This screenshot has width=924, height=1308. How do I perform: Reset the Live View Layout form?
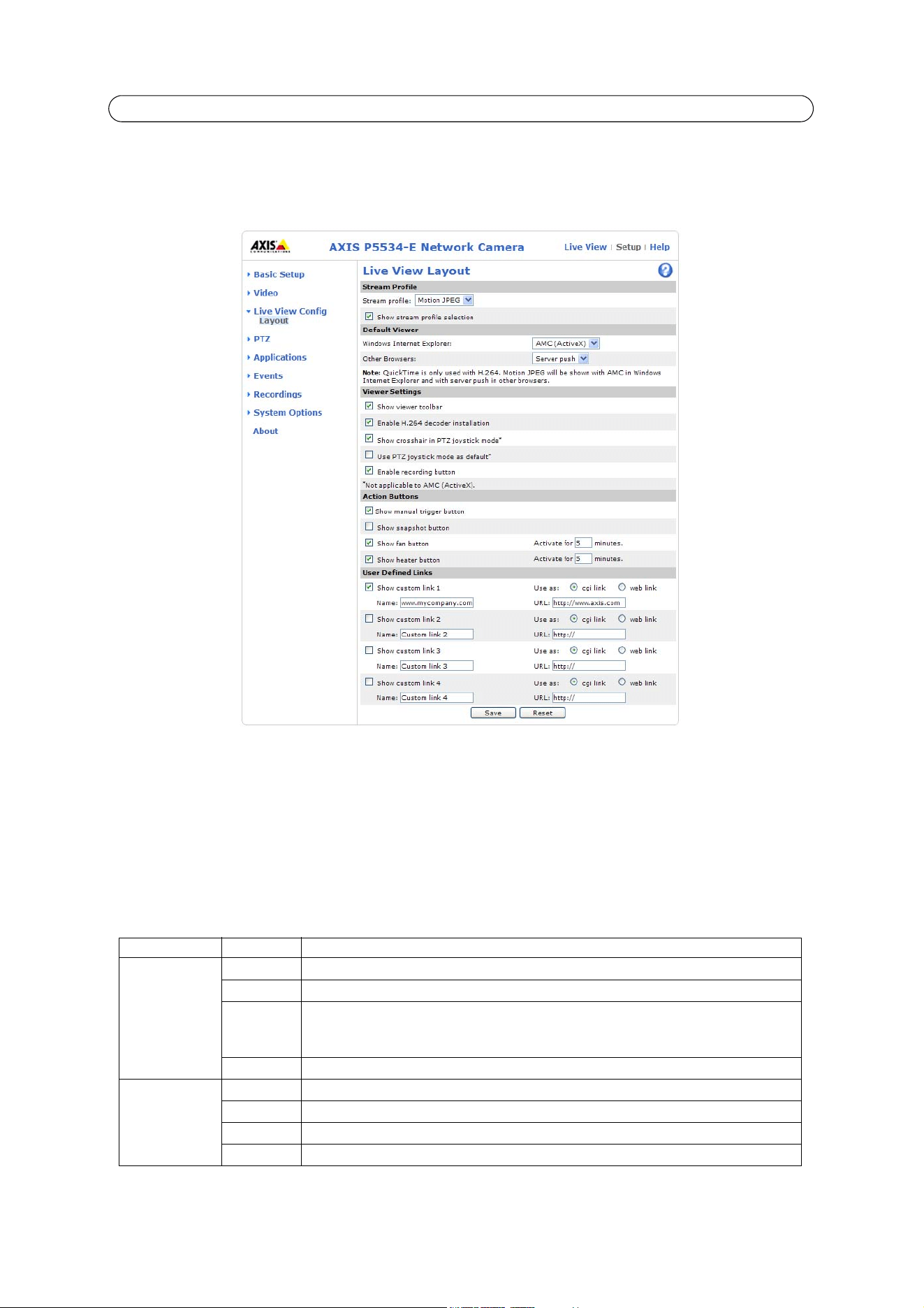click(543, 713)
